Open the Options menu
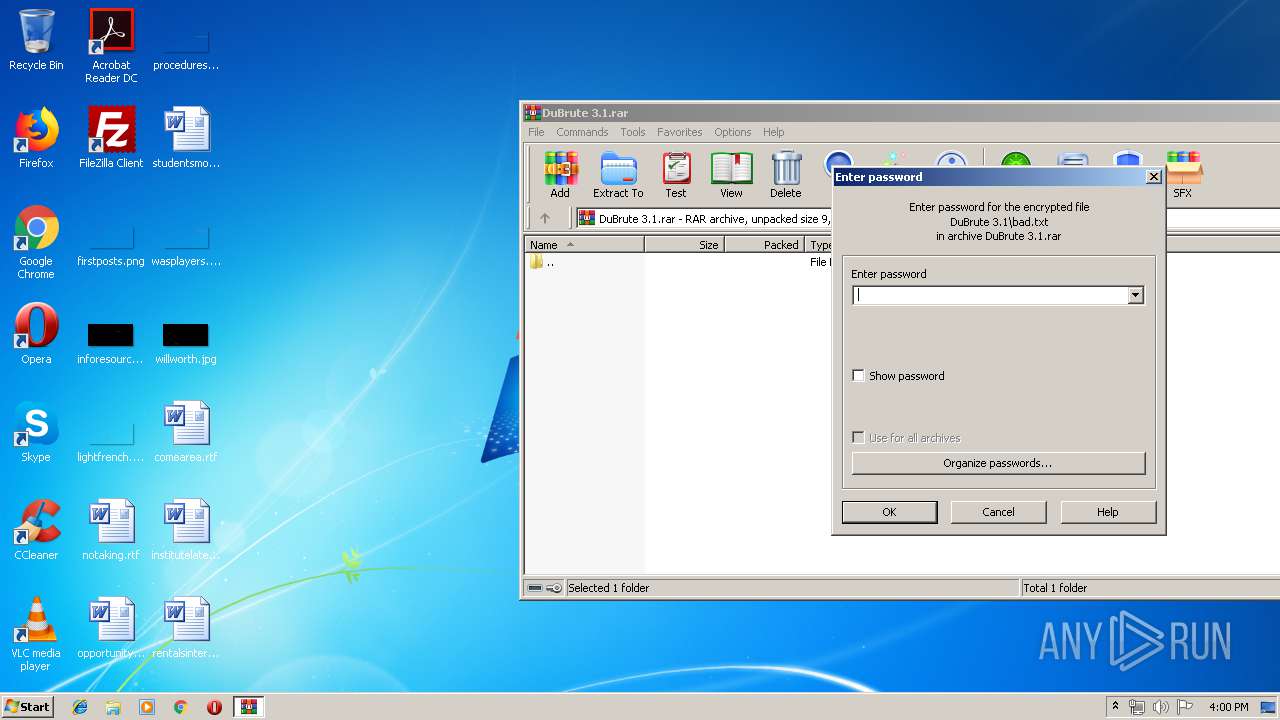Viewport: 1280px width, 720px height. tap(733, 132)
